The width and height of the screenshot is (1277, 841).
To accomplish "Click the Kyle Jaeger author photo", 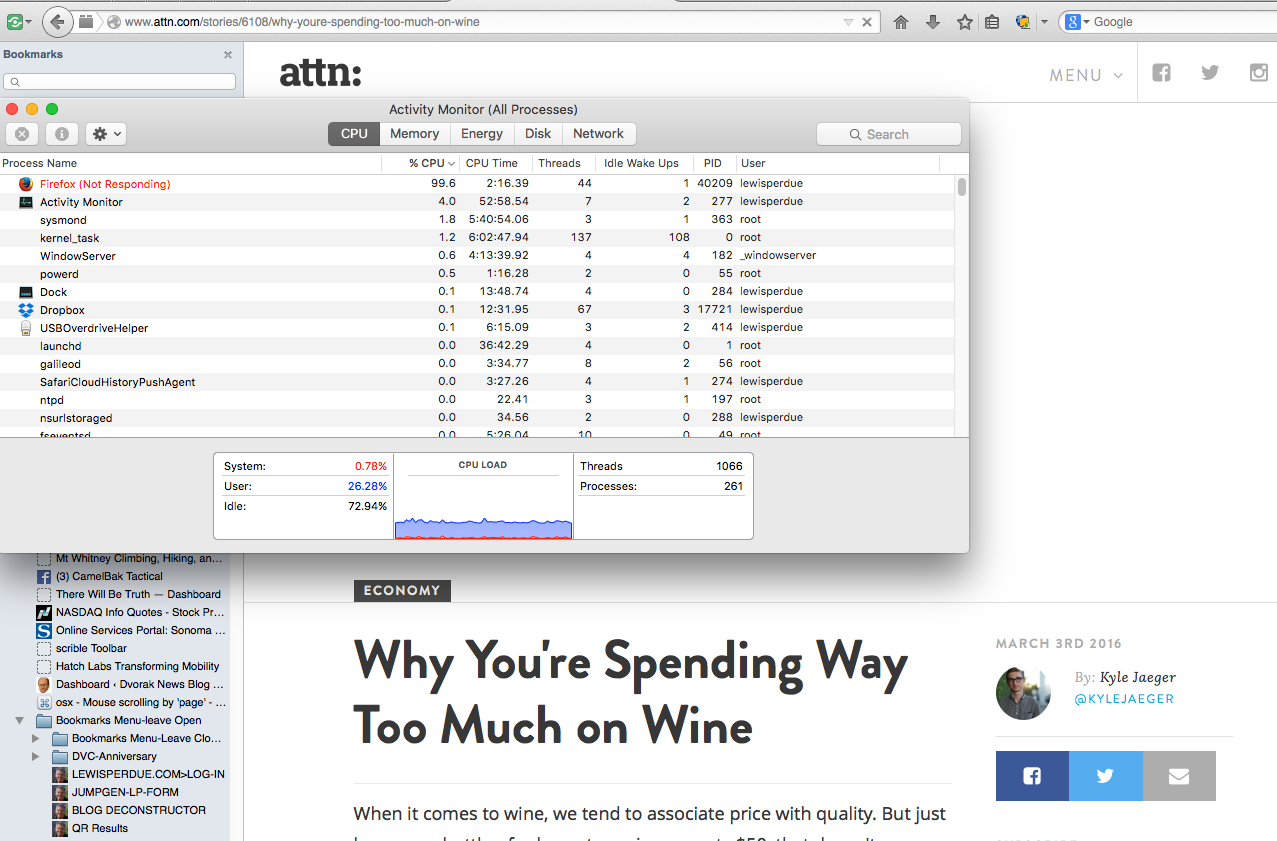I will click(1023, 692).
